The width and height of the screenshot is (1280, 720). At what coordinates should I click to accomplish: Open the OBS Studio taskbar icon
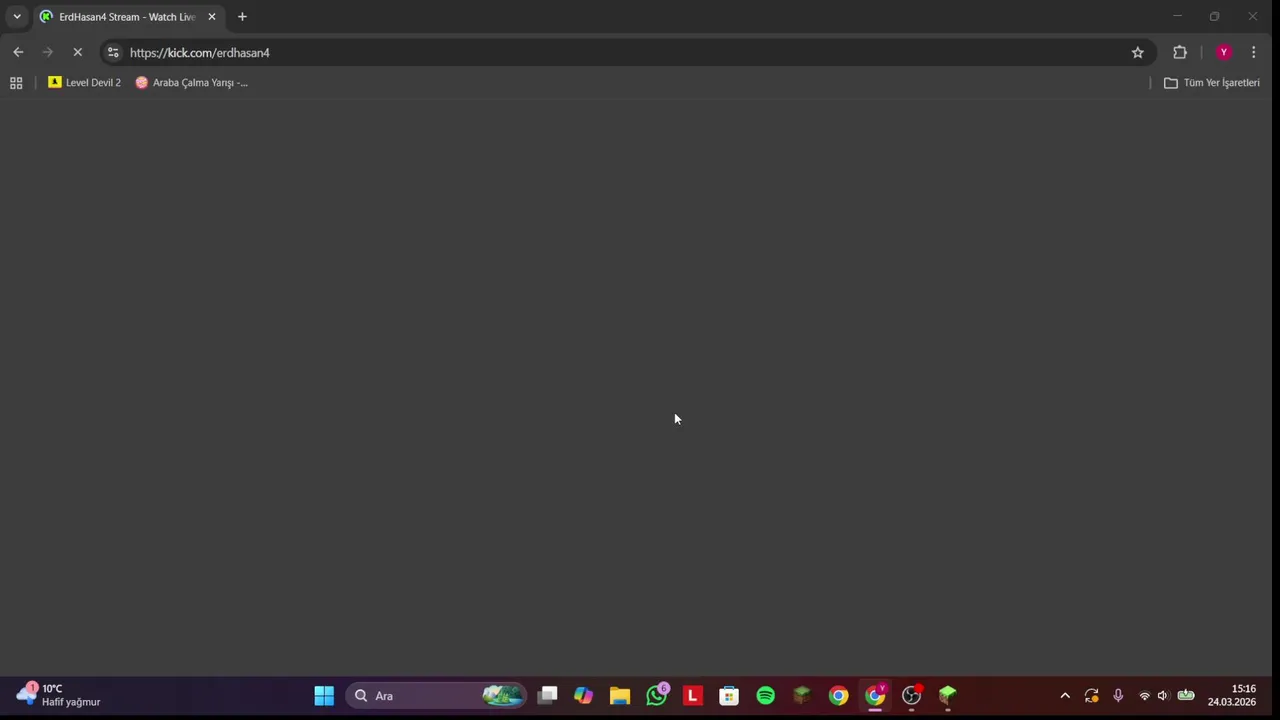pos(912,696)
